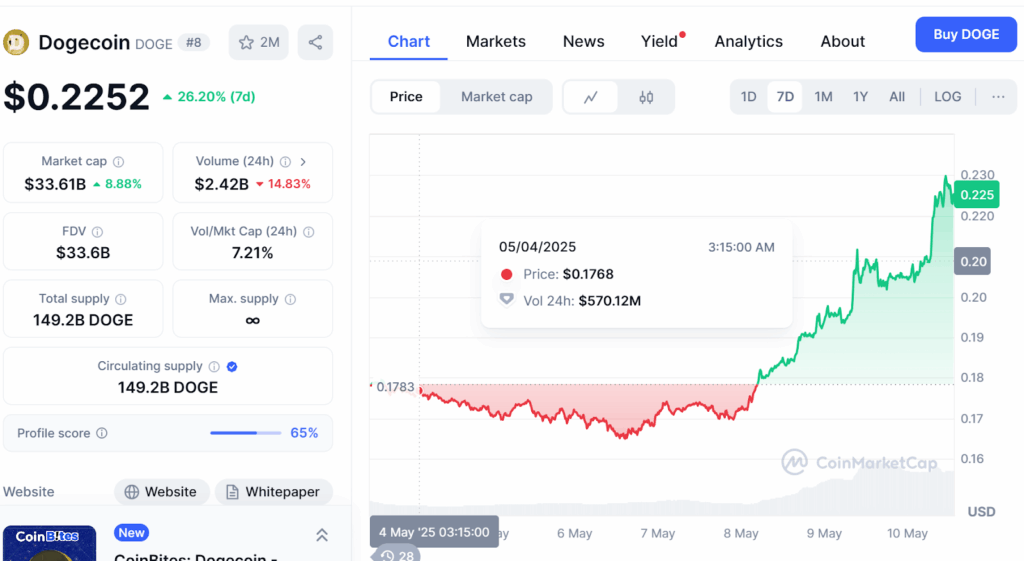The image size is (1024, 561).
Task: Switch to the Analytics tab
Action: [748, 41]
